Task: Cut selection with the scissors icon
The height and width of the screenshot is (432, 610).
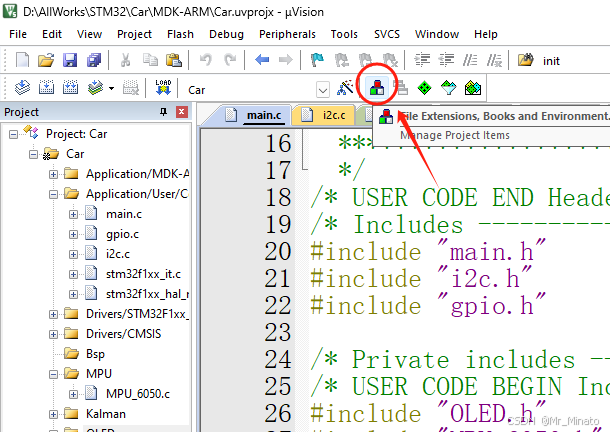Action: tap(125, 60)
